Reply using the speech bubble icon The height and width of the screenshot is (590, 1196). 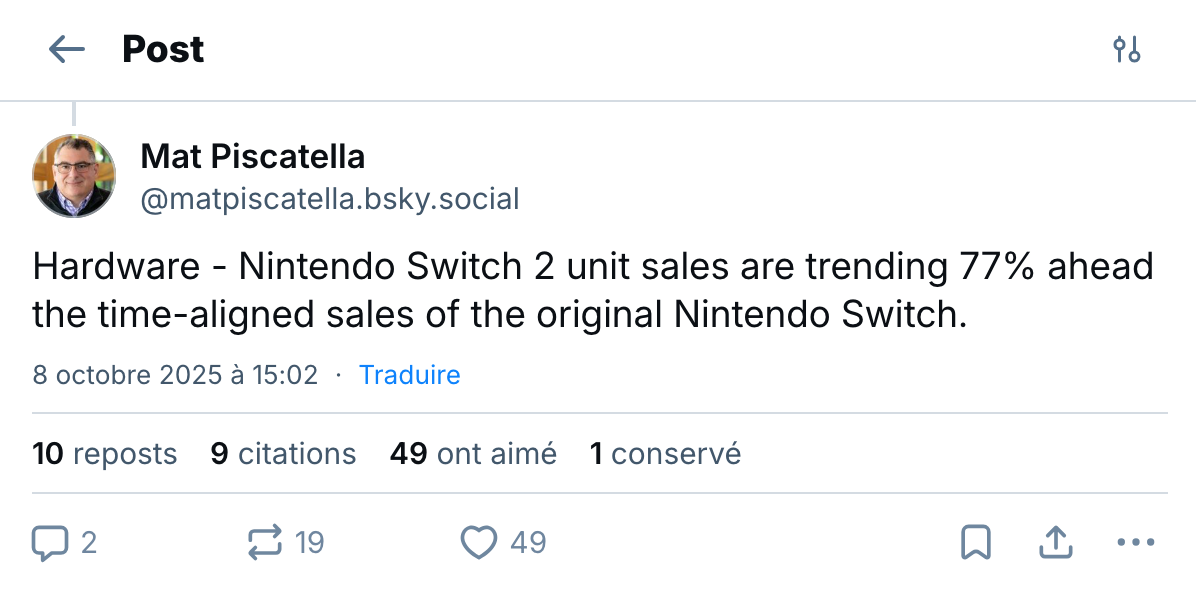point(50,543)
